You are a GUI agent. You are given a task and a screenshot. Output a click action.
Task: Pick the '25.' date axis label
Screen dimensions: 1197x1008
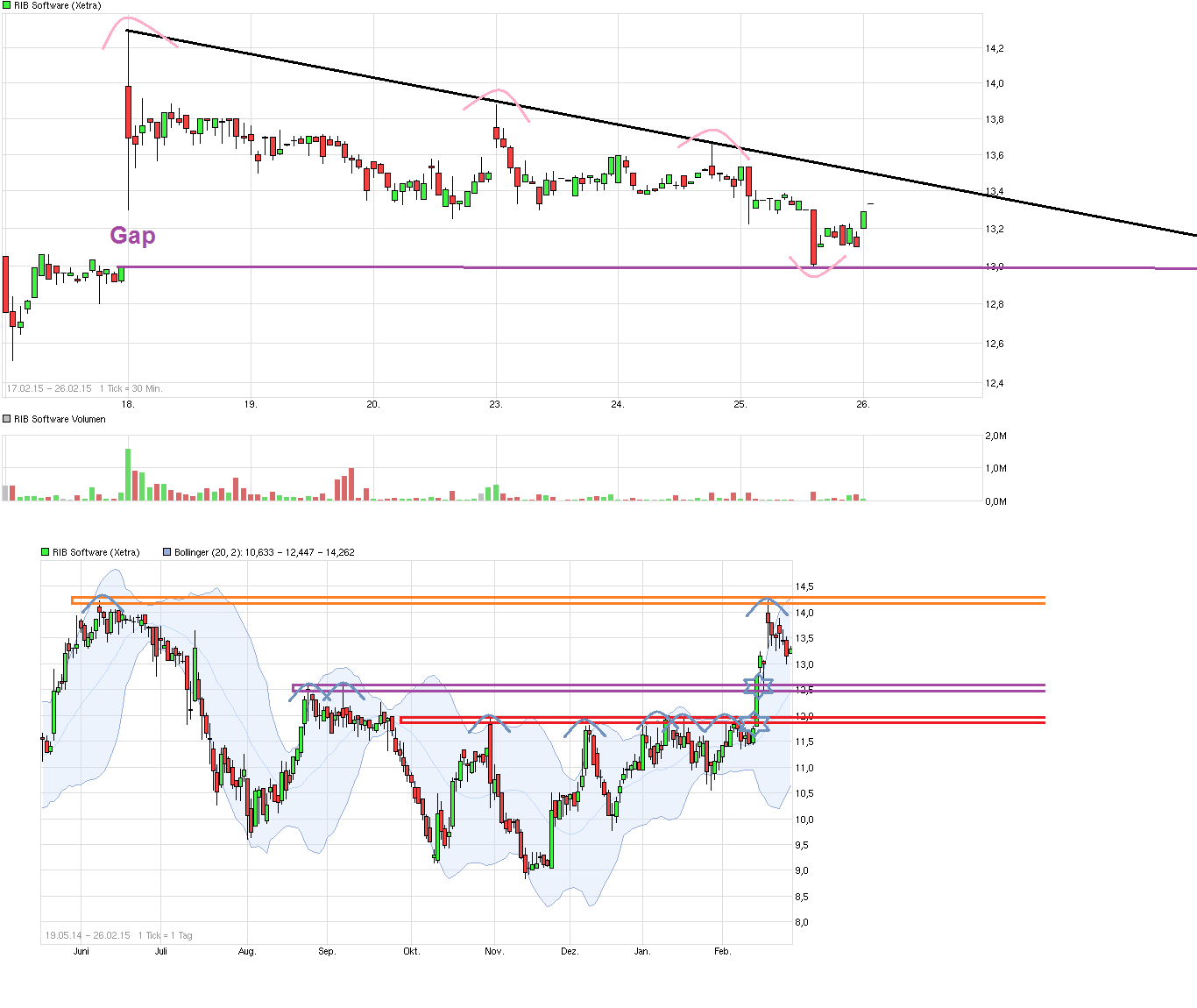pyautogui.click(x=740, y=404)
